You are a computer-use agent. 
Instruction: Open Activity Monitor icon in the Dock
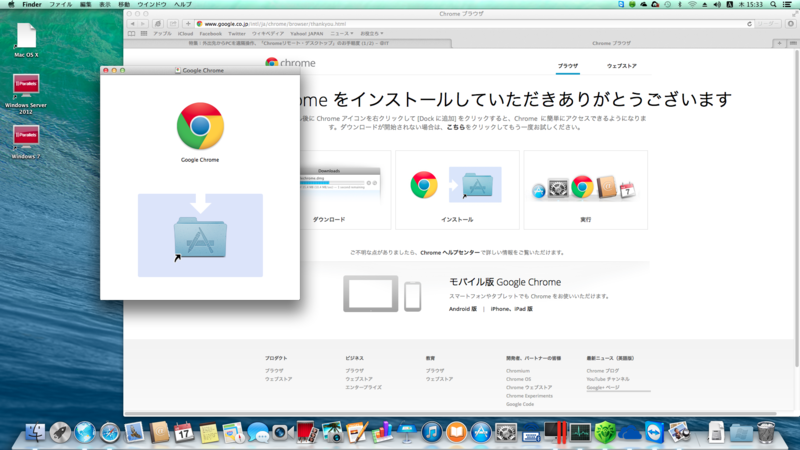580,433
